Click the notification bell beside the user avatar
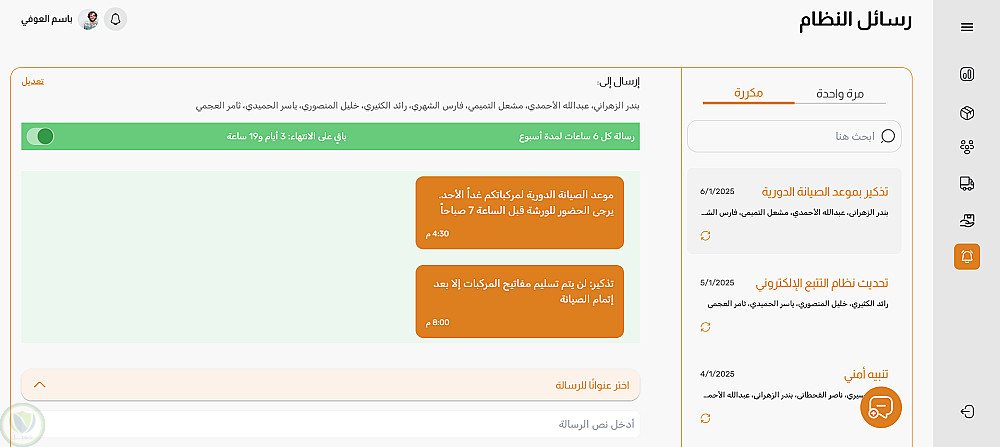The height and width of the screenshot is (447, 1000). tap(115, 19)
